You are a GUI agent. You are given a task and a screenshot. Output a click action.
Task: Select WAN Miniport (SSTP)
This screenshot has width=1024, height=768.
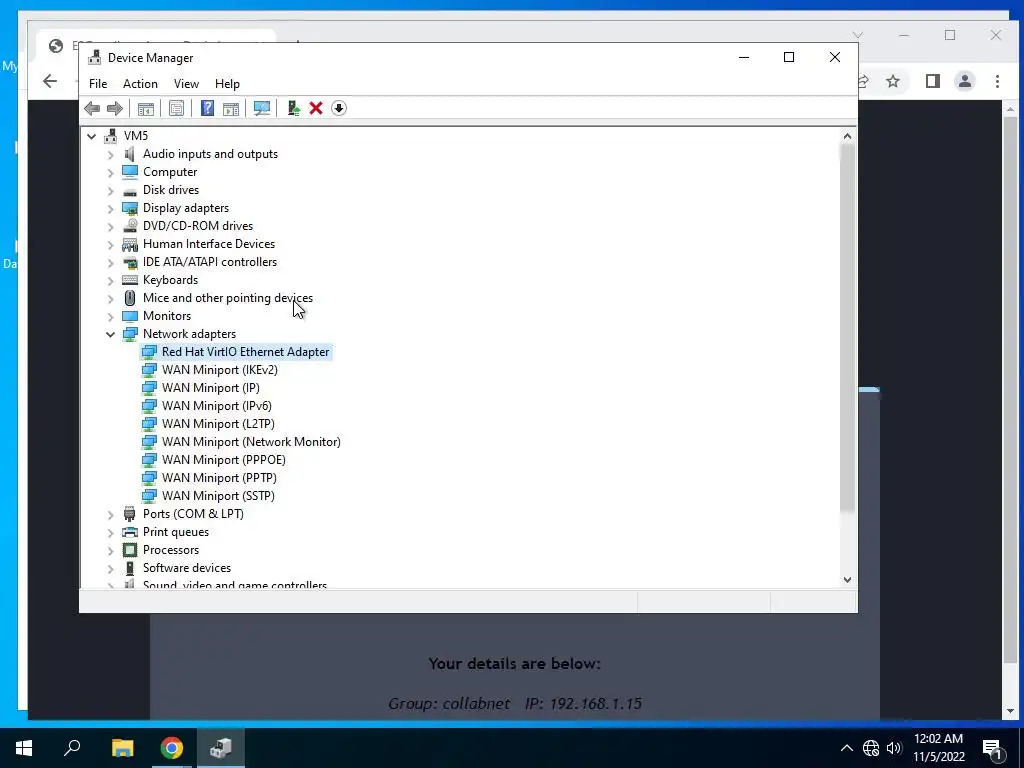(218, 496)
